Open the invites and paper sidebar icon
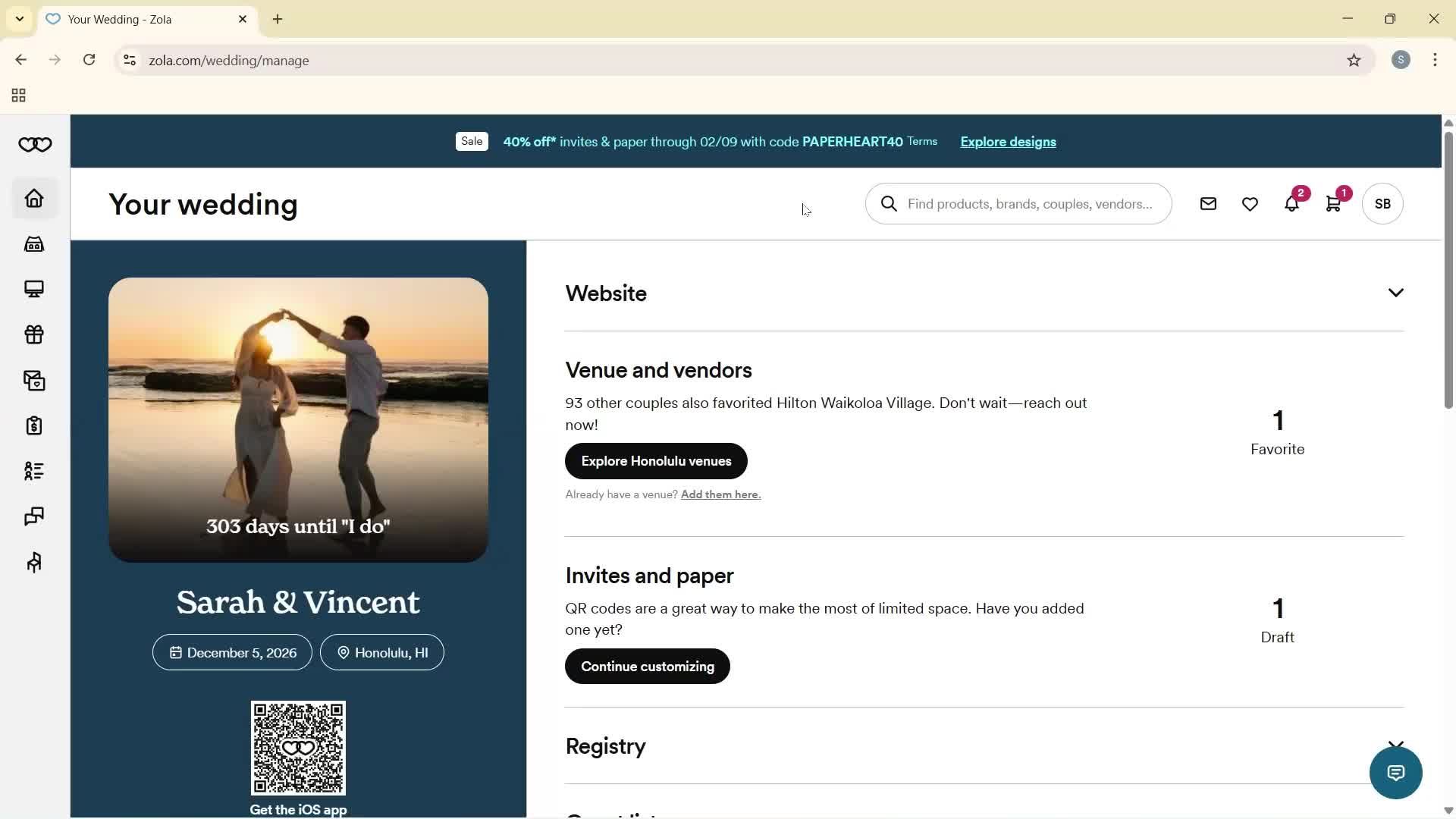This screenshot has height=819, width=1456. [33, 380]
